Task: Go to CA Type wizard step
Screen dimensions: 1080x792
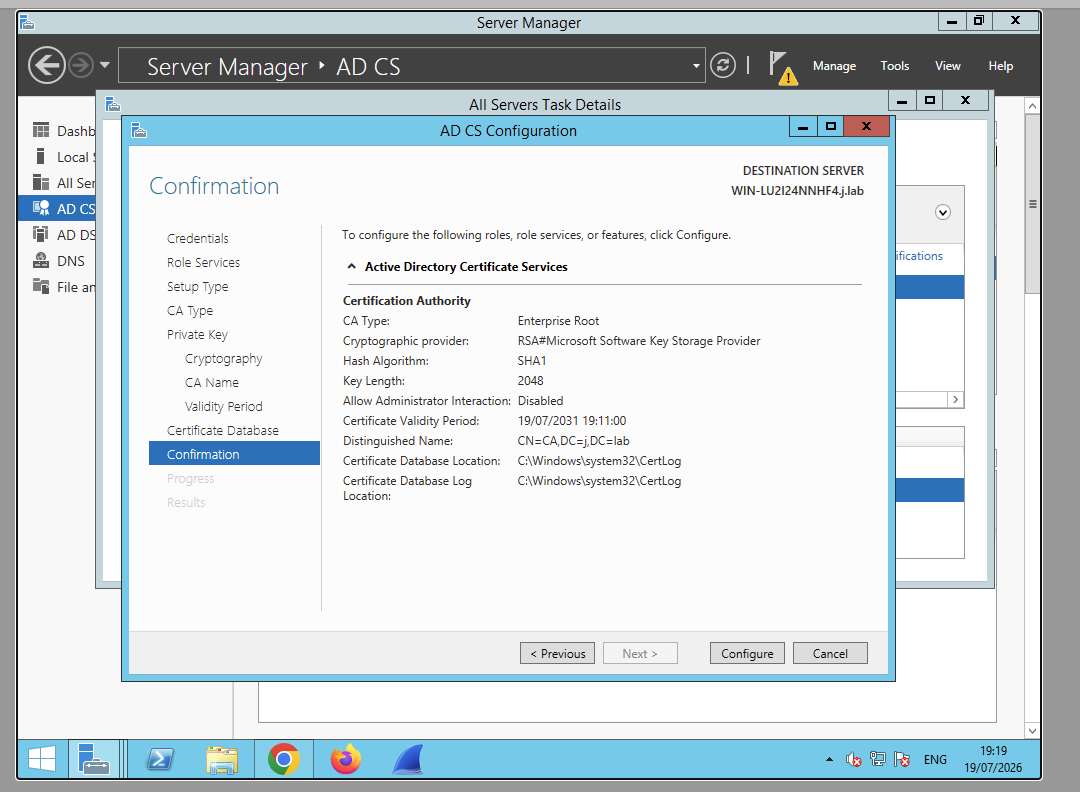Action: click(x=190, y=311)
